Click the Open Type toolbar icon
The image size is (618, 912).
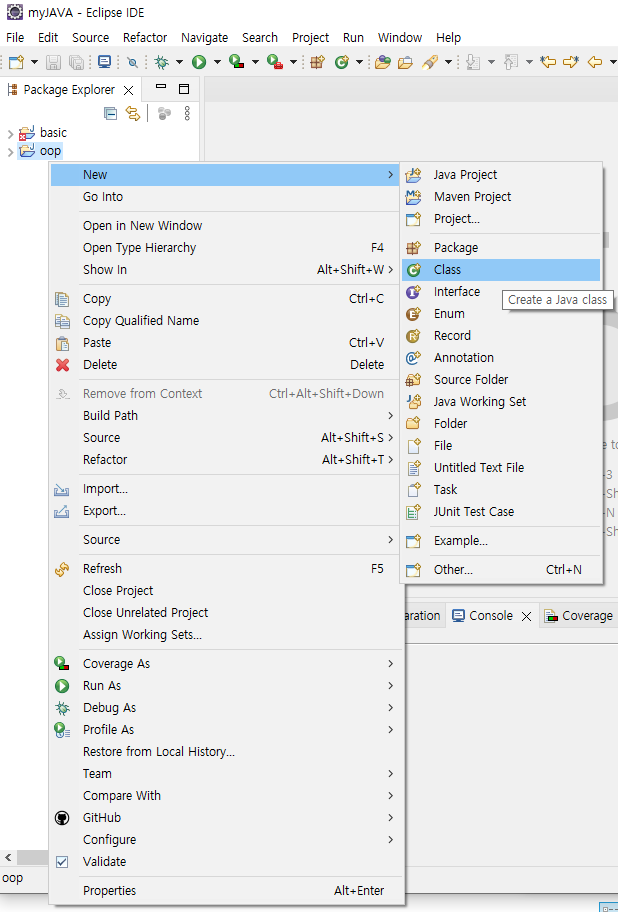[x=383, y=62]
